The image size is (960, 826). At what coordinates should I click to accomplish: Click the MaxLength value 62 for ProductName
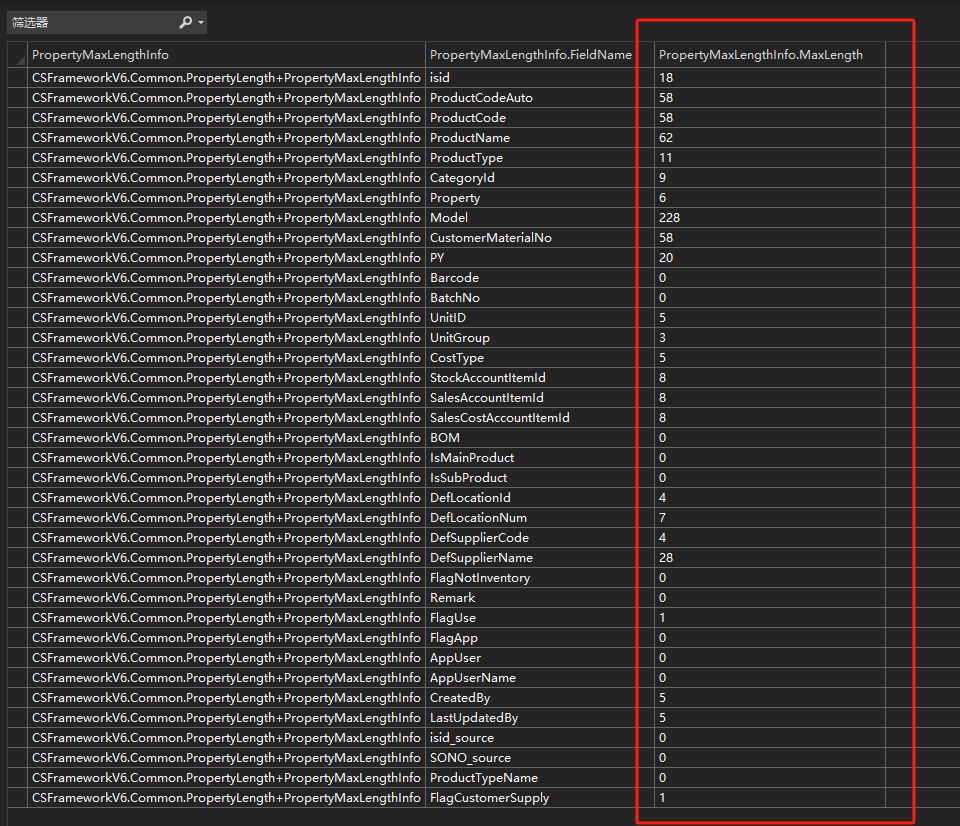click(666, 138)
